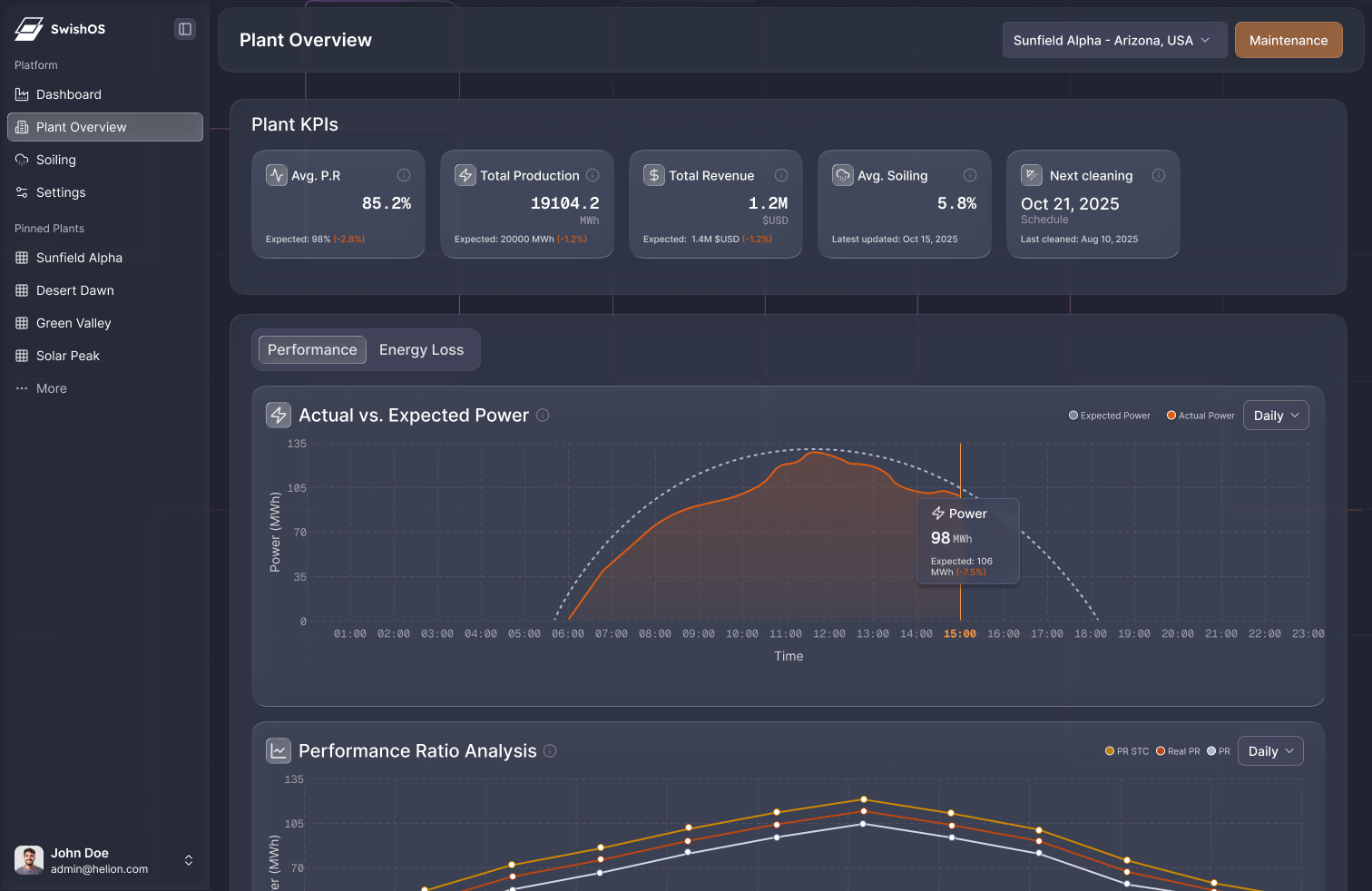Image resolution: width=1372 pixels, height=891 pixels.
Task: Click the Total Production lightning icon
Action: [465, 175]
